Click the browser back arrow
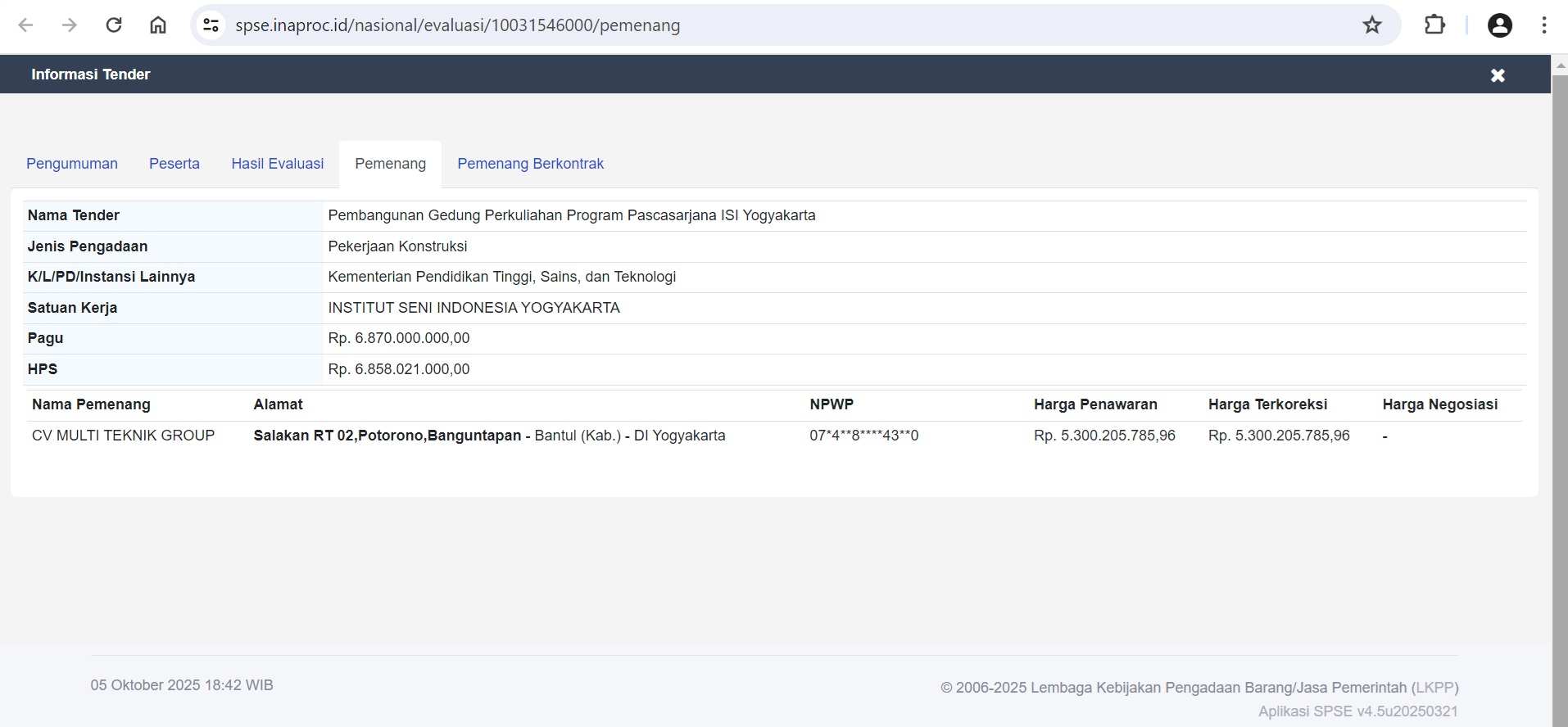This screenshot has width=1568, height=727. click(26, 25)
